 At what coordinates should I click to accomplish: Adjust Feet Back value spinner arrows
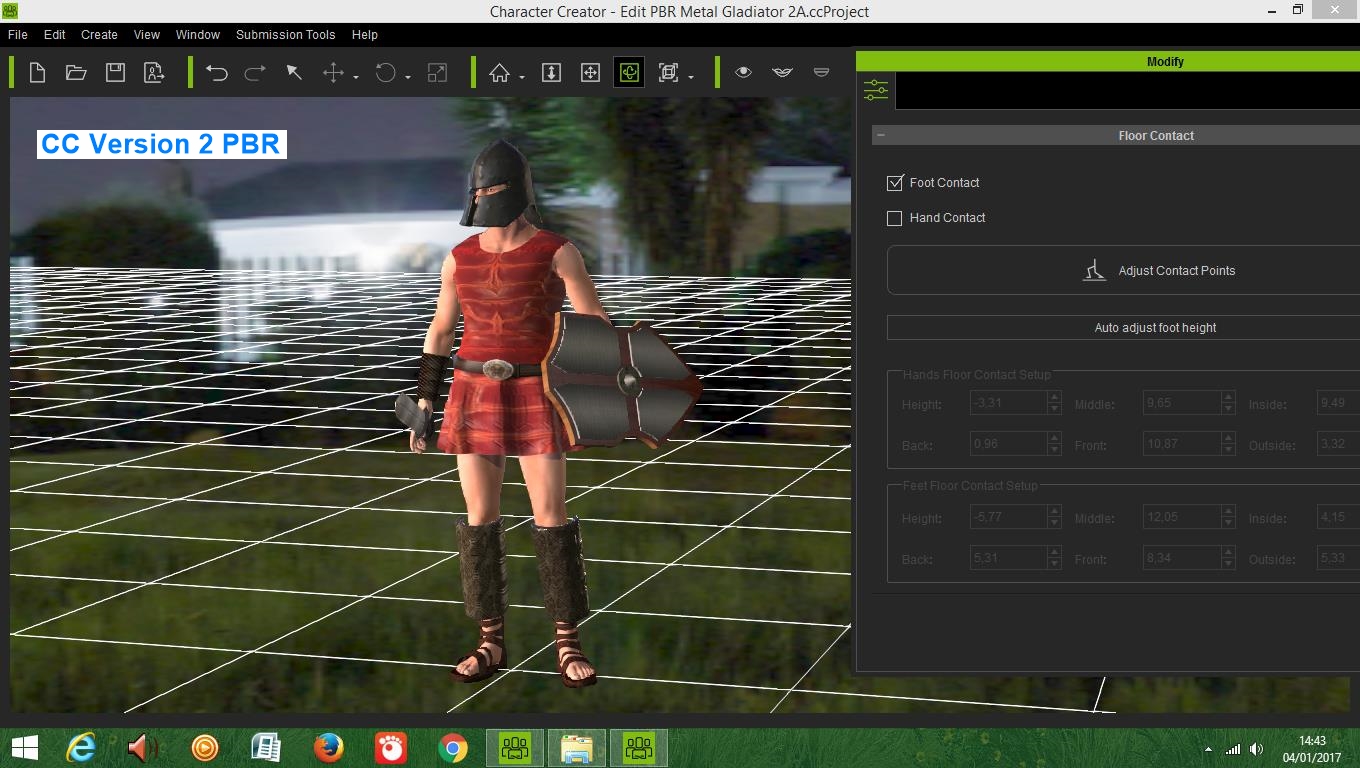point(1054,558)
